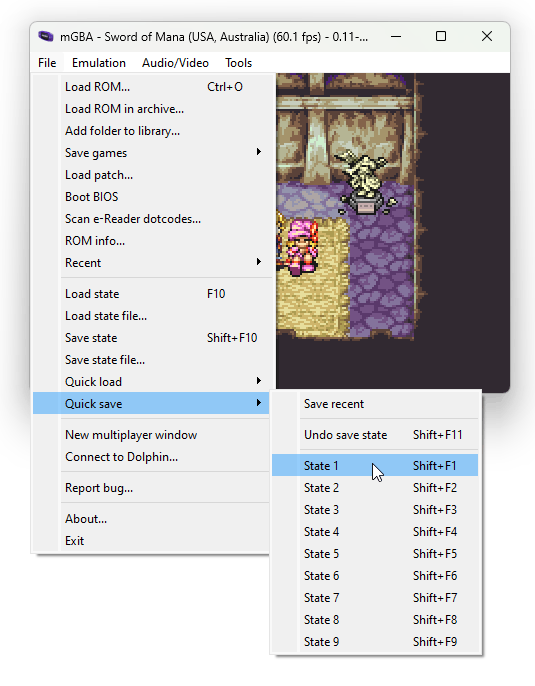
Task: Open New multiplayer window
Action: (x=152, y=434)
